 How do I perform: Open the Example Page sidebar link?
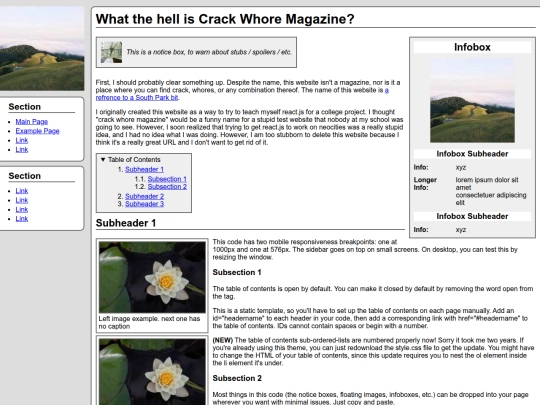pyautogui.click(x=38, y=131)
